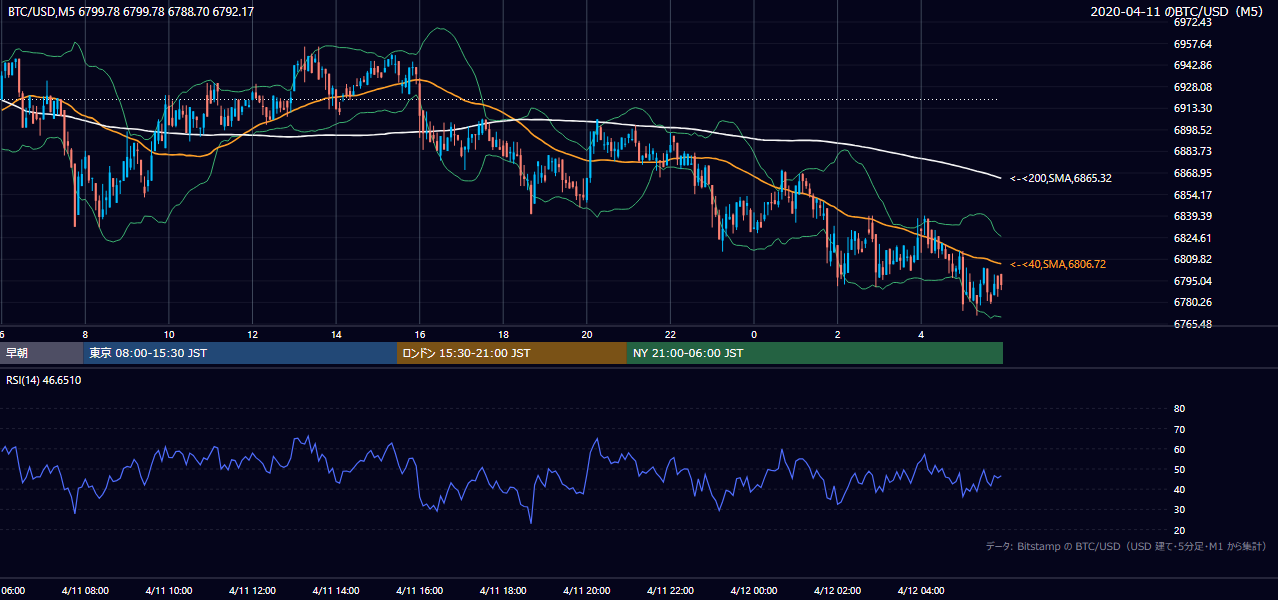Click the 4/12 00:00 date label
This screenshot has width=1278, height=600.
[754, 590]
